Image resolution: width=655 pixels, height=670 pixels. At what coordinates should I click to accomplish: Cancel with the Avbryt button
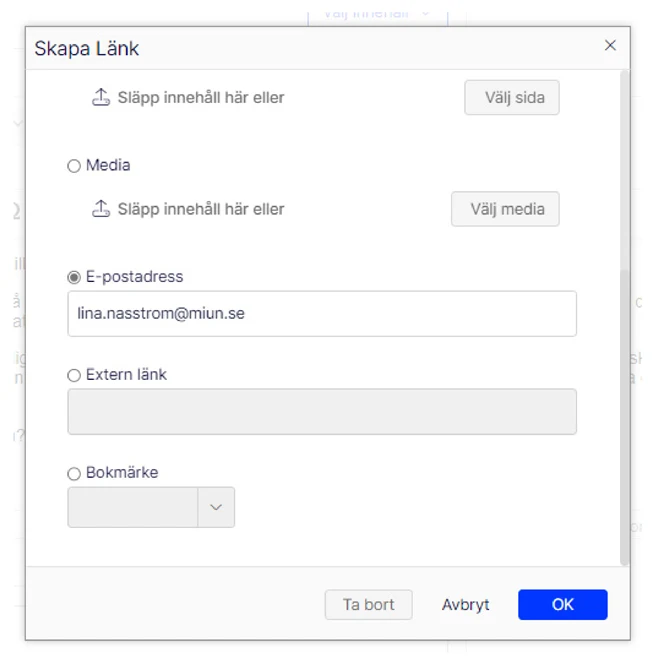(465, 605)
